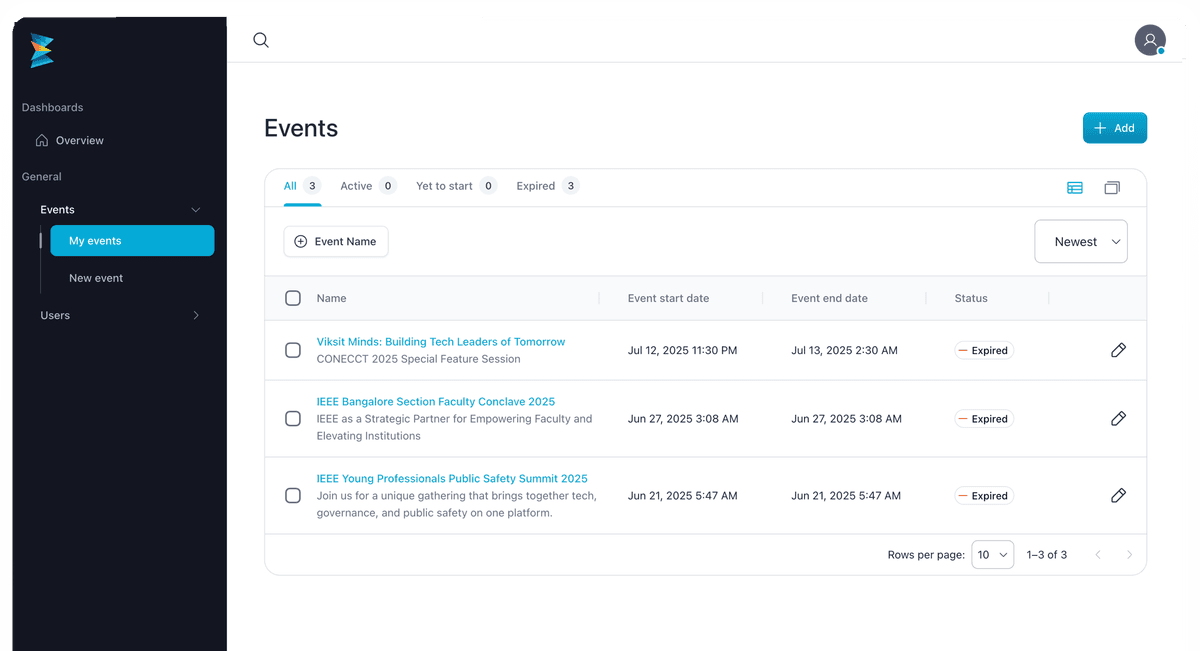Check the Viksit Minds event row
The height and width of the screenshot is (651, 1200).
(x=293, y=350)
